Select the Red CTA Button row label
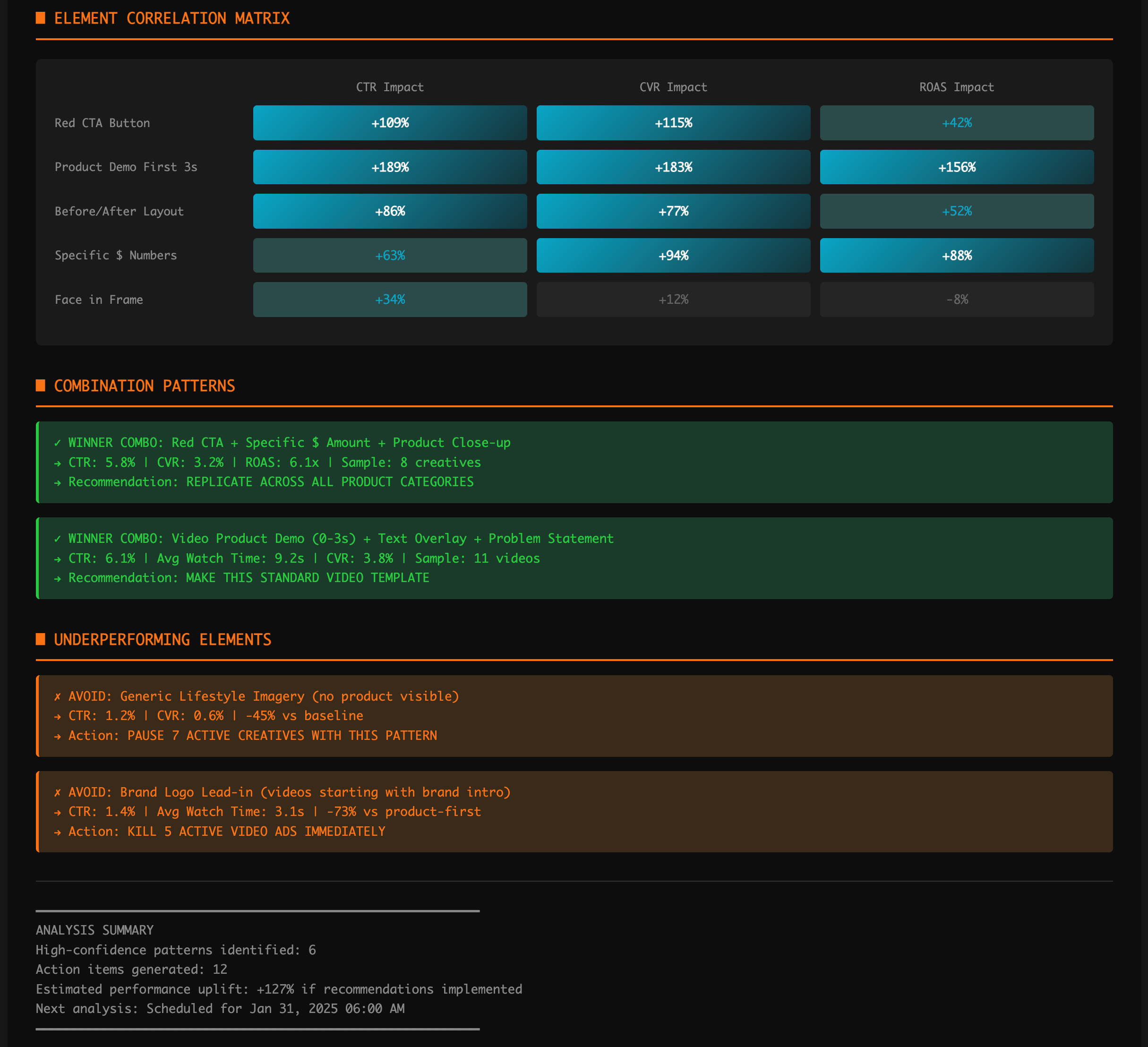The image size is (1148, 1047). (x=103, y=122)
